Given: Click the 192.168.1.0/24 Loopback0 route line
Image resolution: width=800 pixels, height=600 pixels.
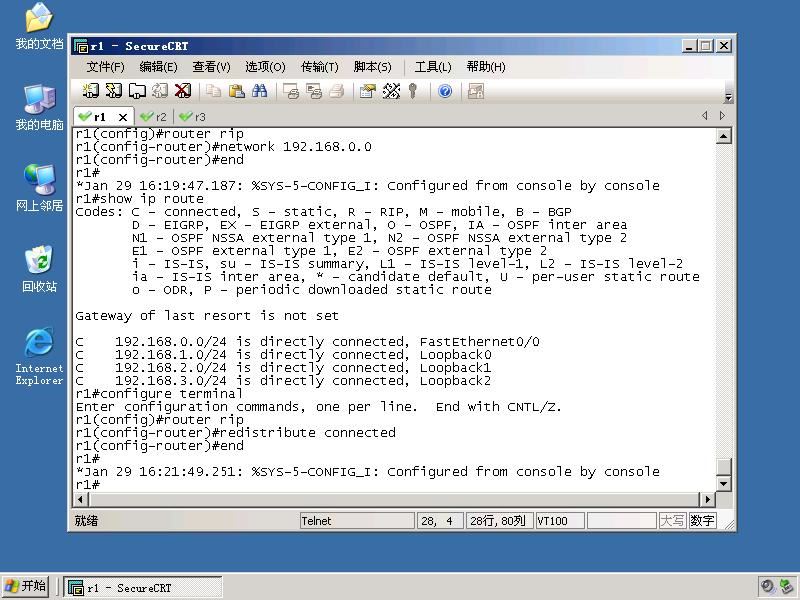Looking at the screenshot, I should (283, 355).
